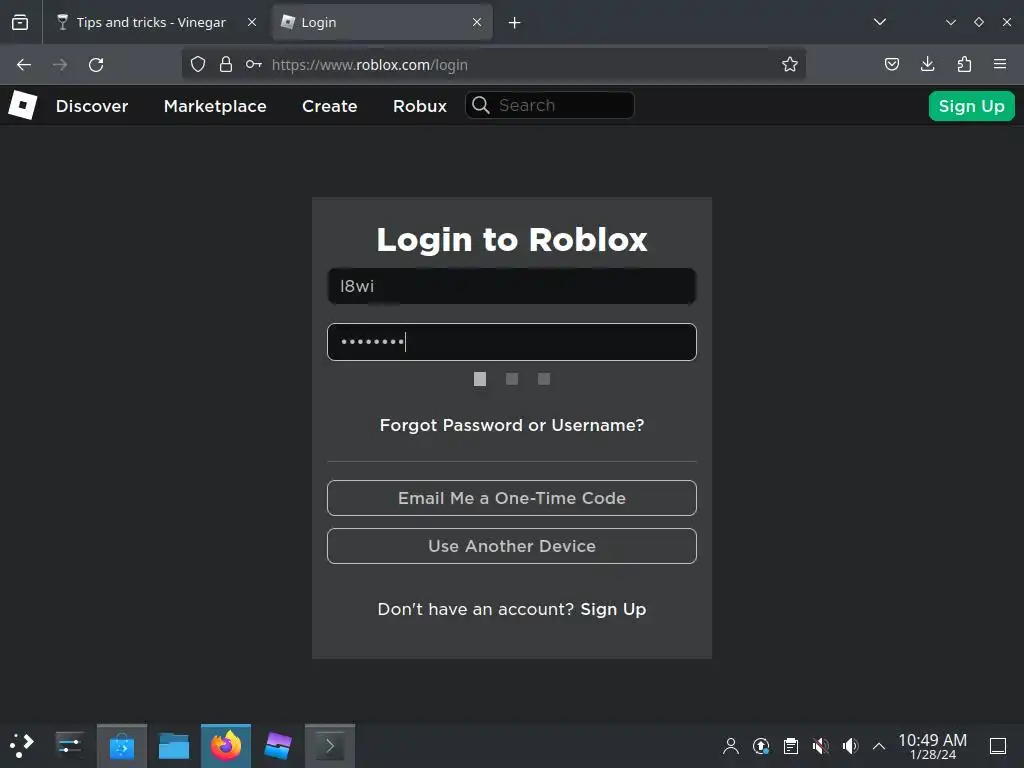This screenshot has width=1024, height=768.
Task: Click the username field containing l8wi
Action: pos(512,286)
